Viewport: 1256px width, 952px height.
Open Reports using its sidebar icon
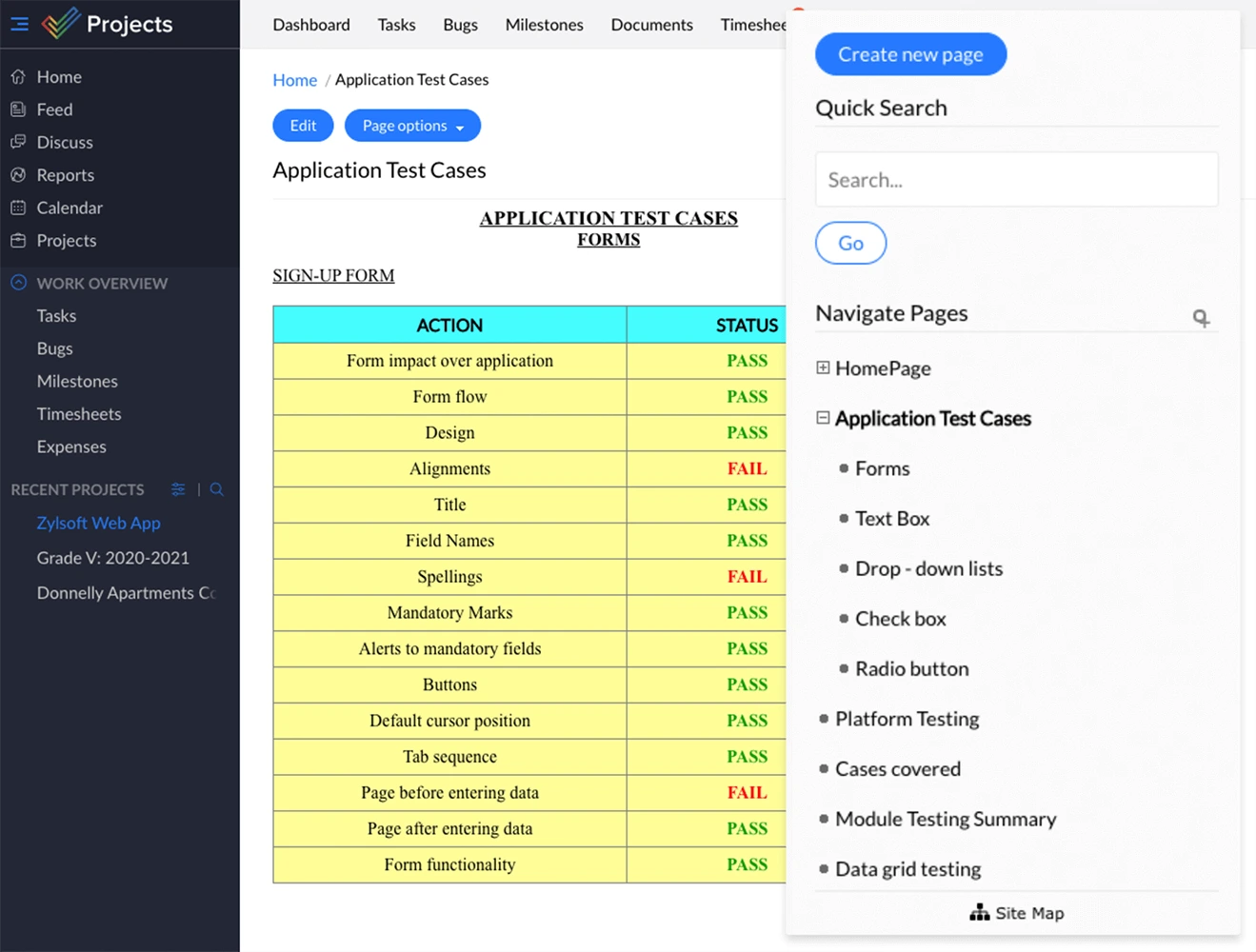pos(18,175)
